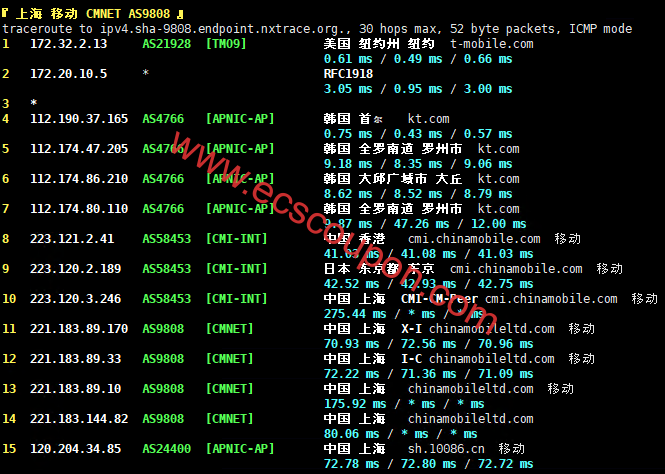Select the IP address 112.174.47.205
The width and height of the screenshot is (665, 474).
79,149
